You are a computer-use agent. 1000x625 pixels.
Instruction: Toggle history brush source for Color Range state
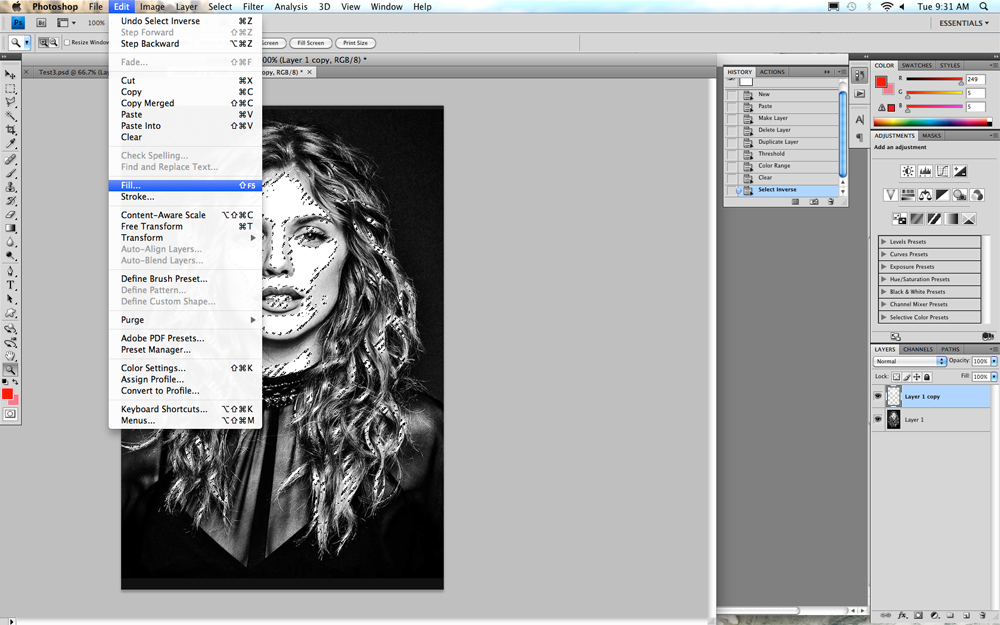click(x=732, y=166)
